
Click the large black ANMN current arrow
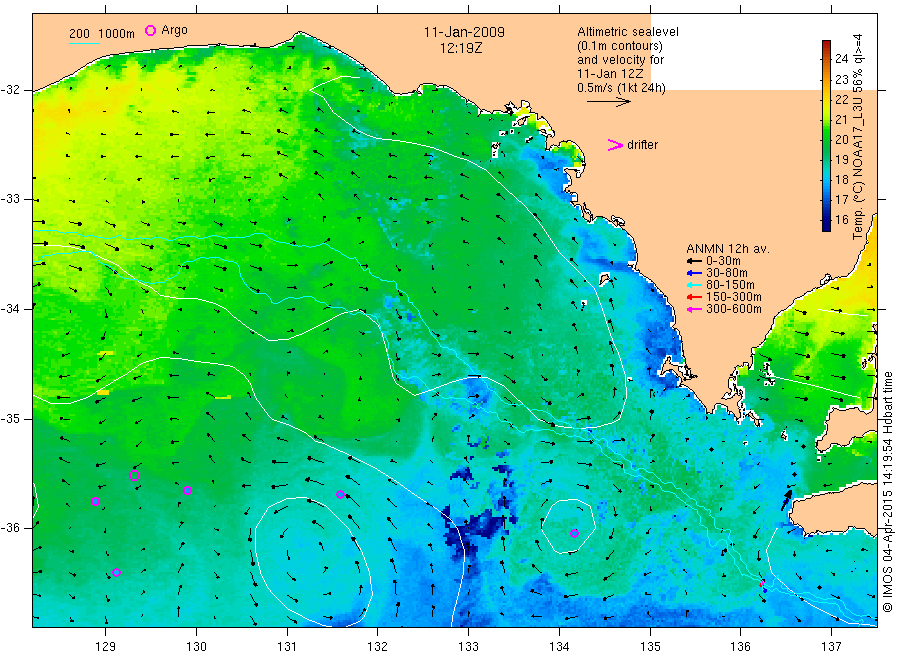(x=786, y=500)
